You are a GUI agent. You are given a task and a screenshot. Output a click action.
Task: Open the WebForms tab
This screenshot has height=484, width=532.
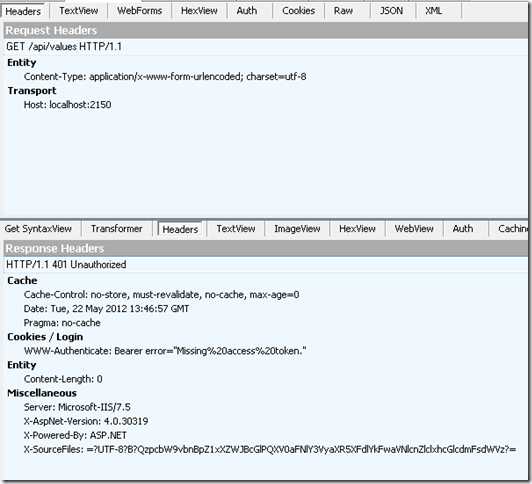(139, 11)
